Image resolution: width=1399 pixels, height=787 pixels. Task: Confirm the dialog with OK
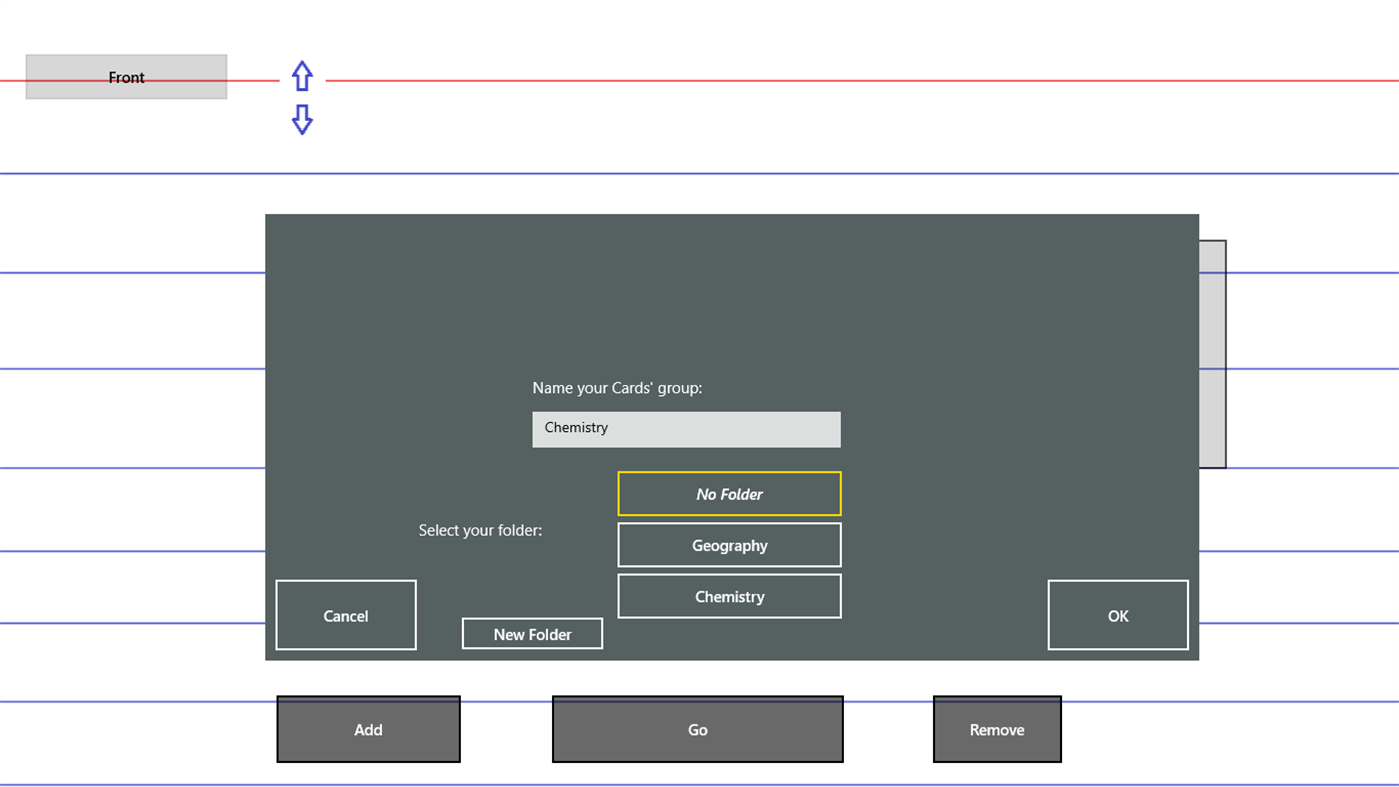coord(1117,615)
